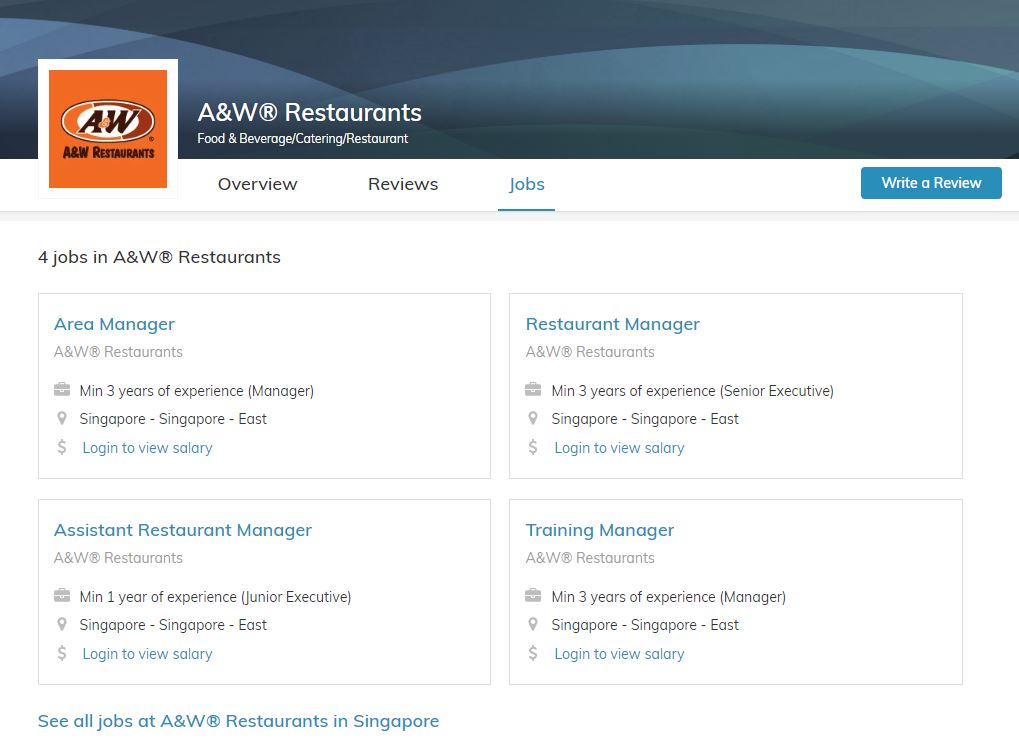1019x754 pixels.
Task: Open the Overview tab
Action: tap(257, 184)
